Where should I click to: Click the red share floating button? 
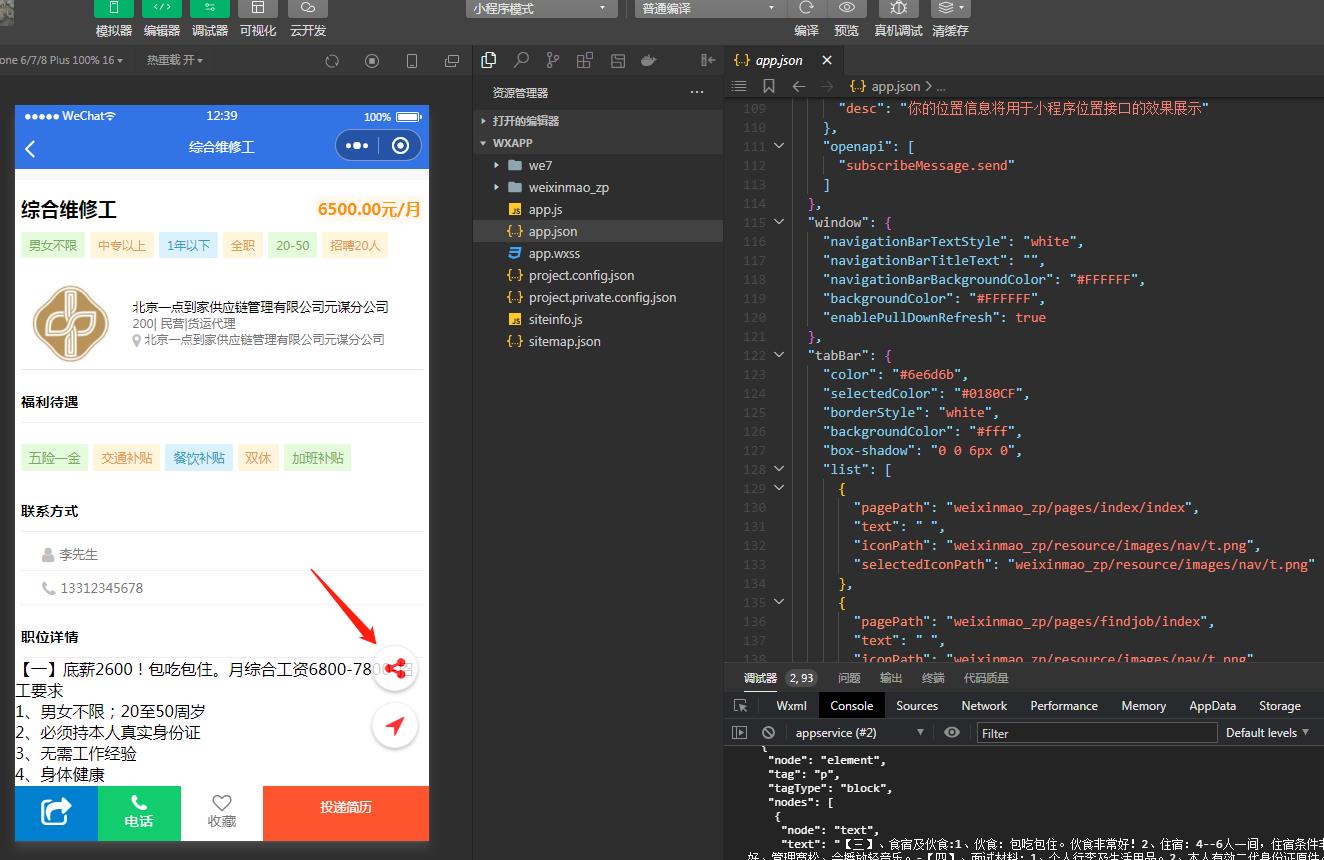click(x=396, y=669)
